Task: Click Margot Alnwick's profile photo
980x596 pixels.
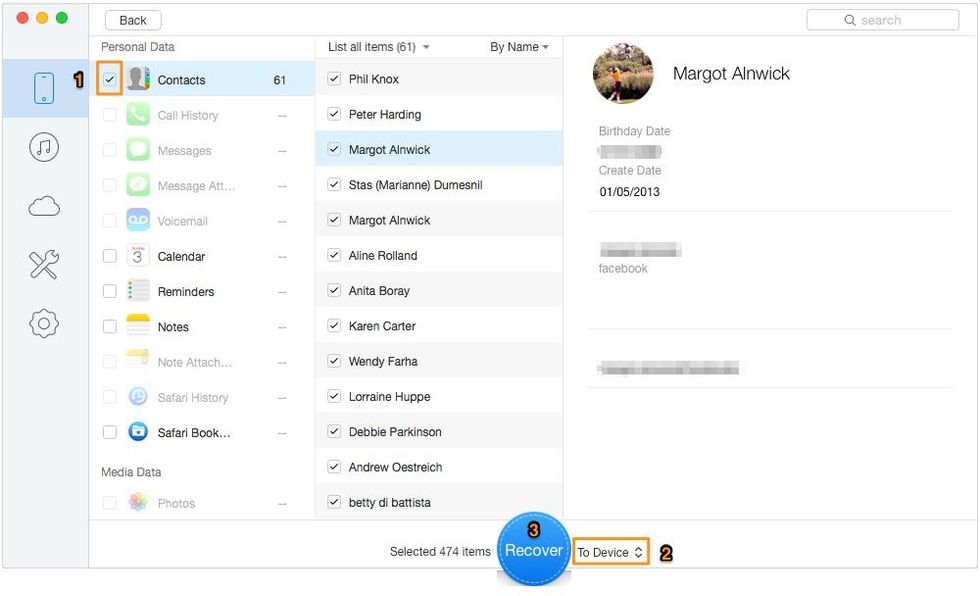Action: (623, 75)
